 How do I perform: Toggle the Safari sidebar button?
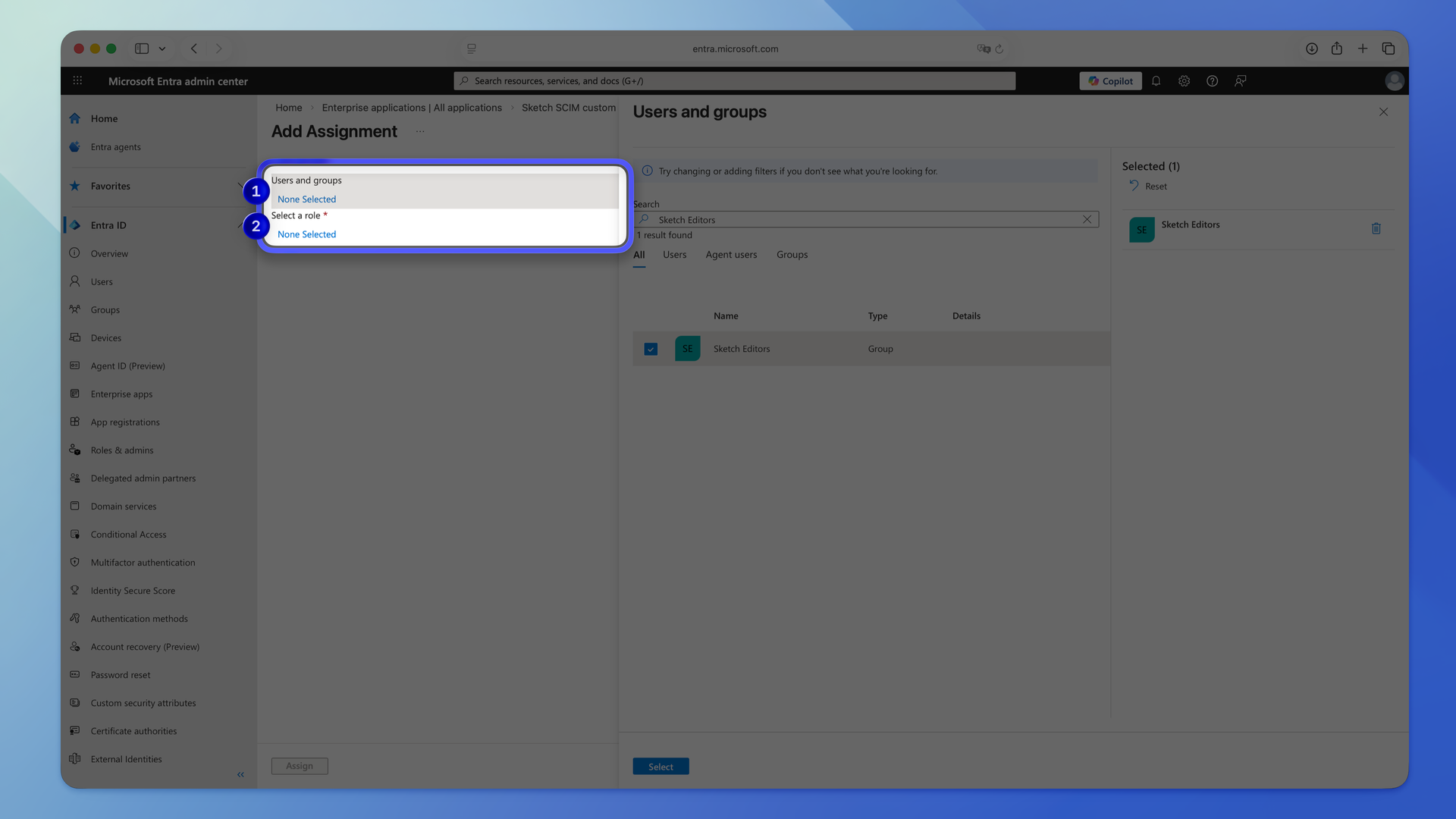pos(142,49)
